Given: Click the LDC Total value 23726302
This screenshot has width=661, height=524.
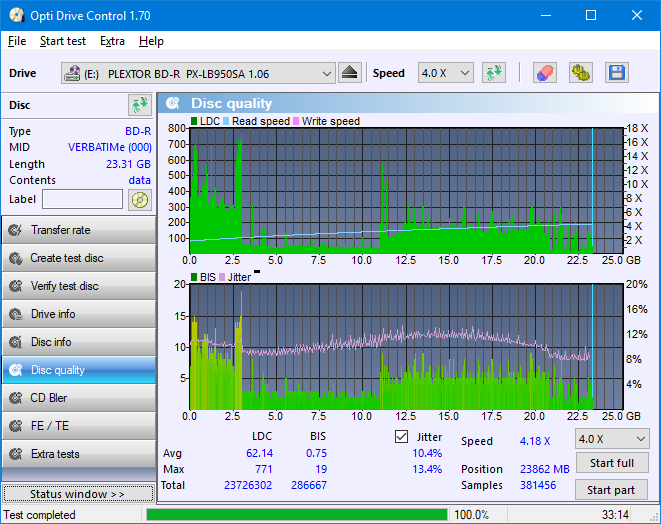Looking at the screenshot, I should coord(248,485).
